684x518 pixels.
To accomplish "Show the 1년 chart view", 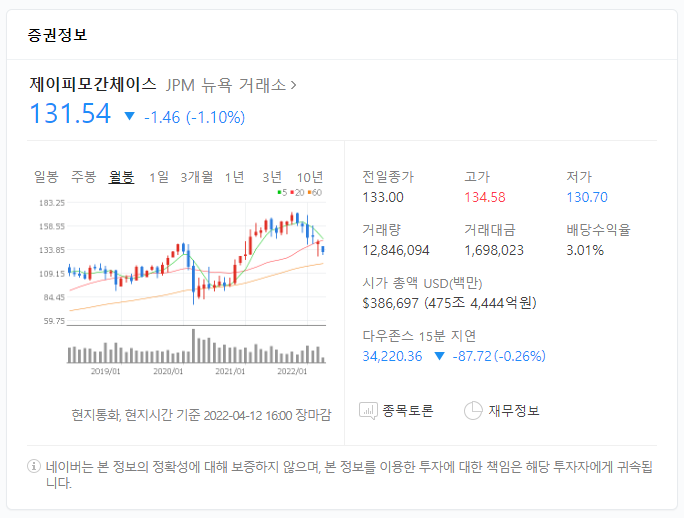I will tap(234, 177).
